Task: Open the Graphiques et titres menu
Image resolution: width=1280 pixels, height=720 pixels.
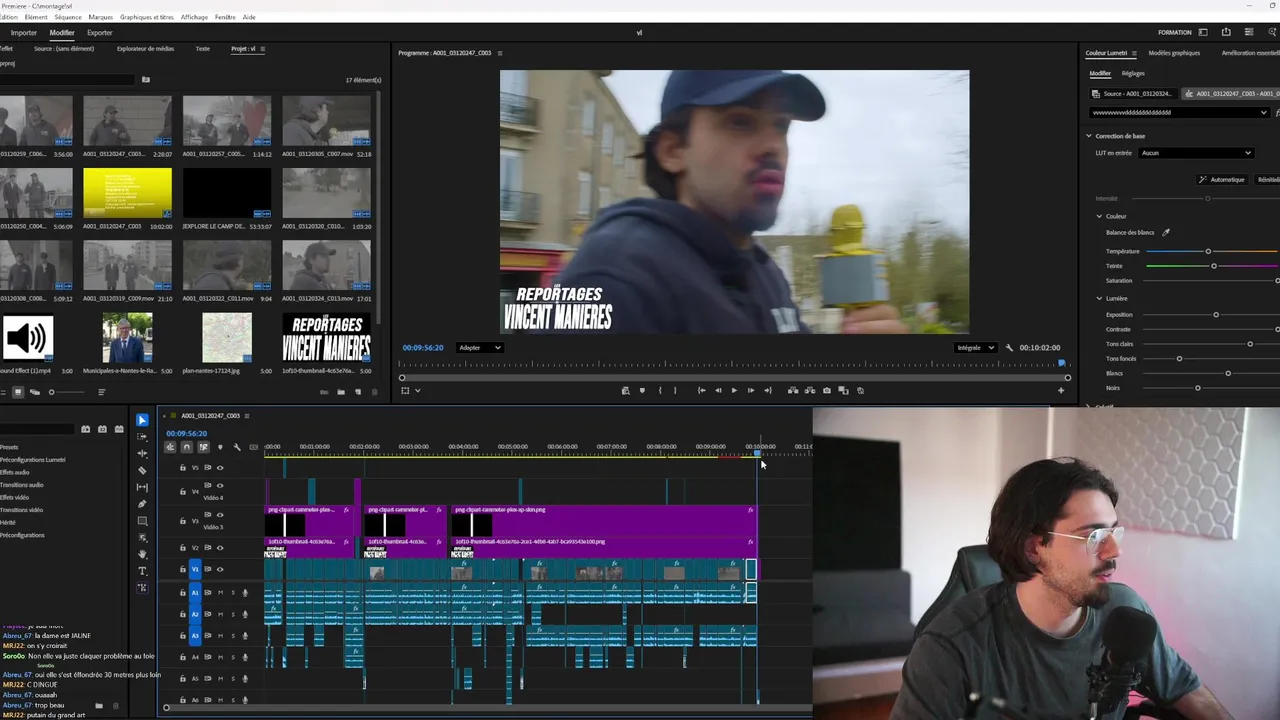Action: point(147,17)
